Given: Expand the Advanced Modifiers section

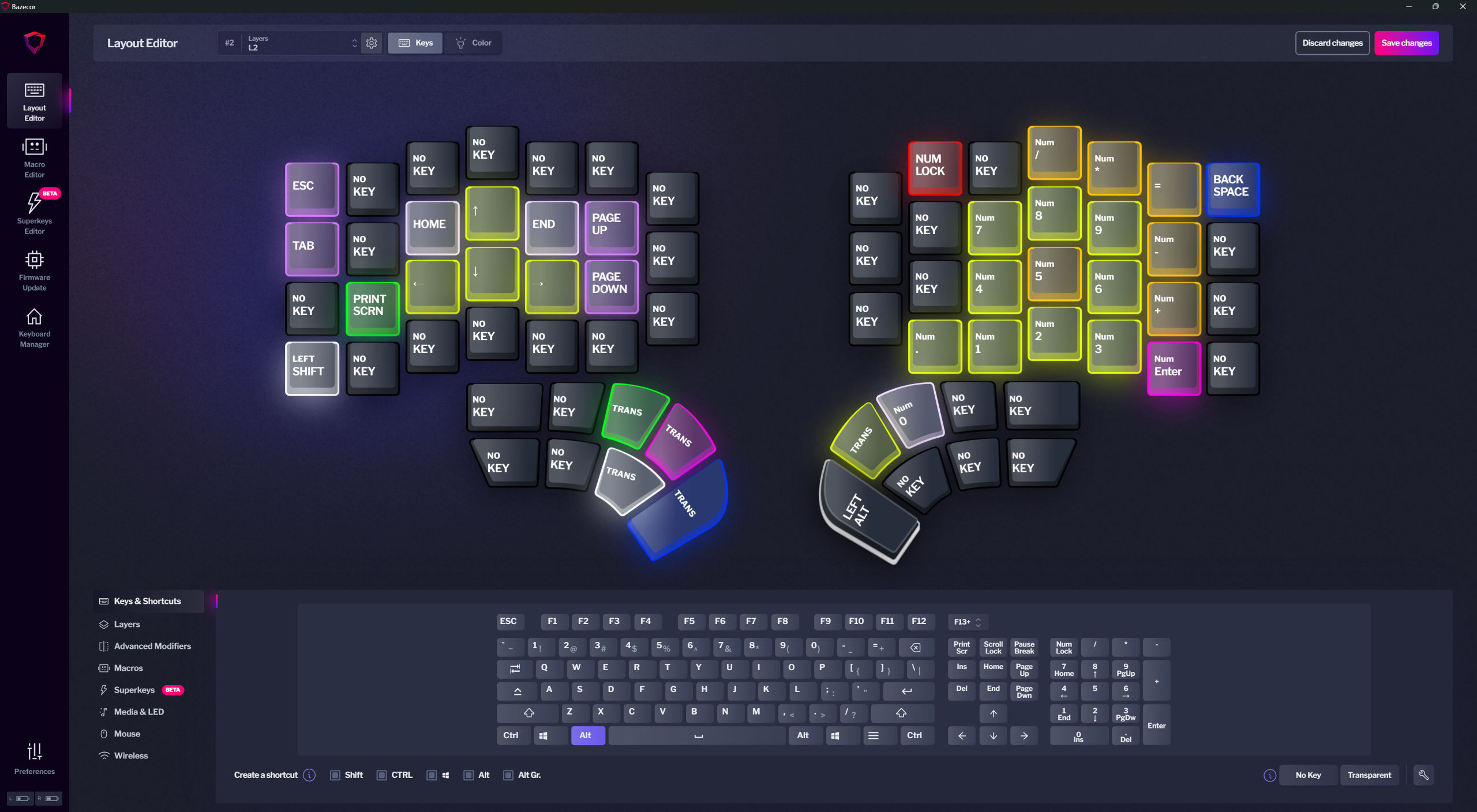Looking at the screenshot, I should [152, 645].
